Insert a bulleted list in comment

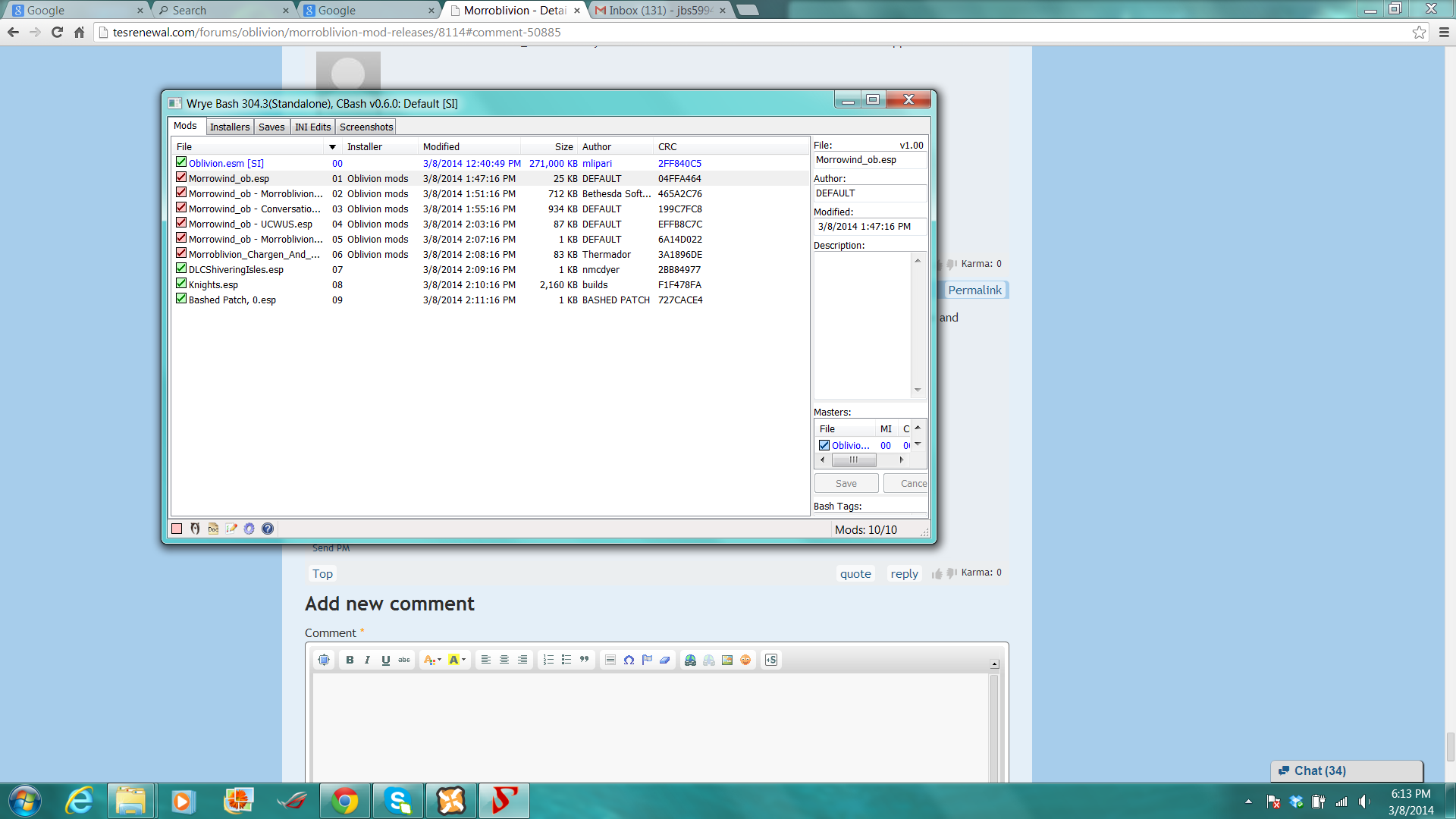[566, 660]
